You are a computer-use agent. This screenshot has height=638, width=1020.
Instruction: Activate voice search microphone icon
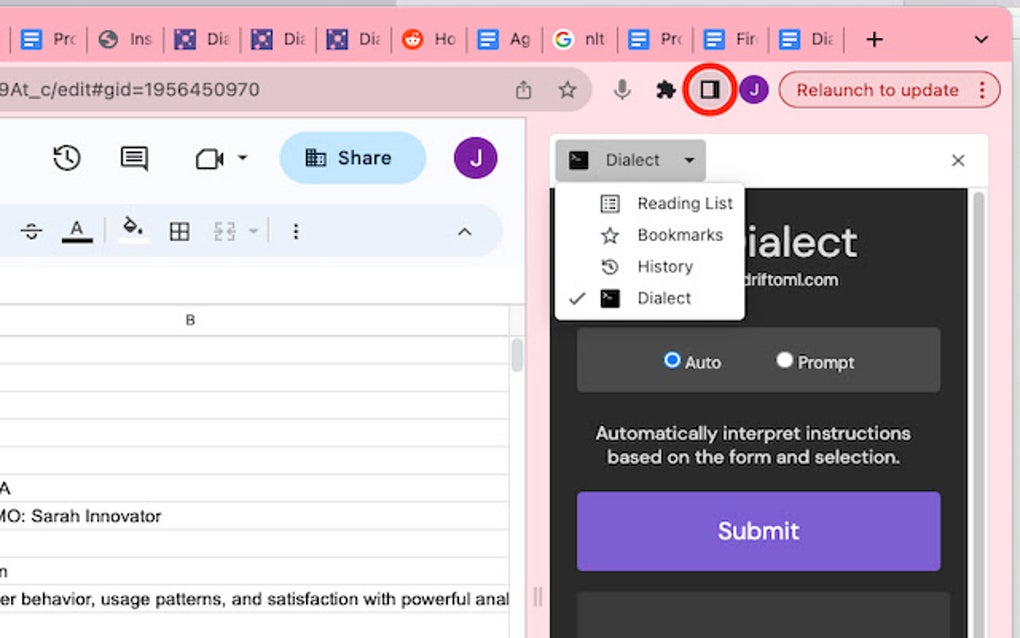coord(622,89)
